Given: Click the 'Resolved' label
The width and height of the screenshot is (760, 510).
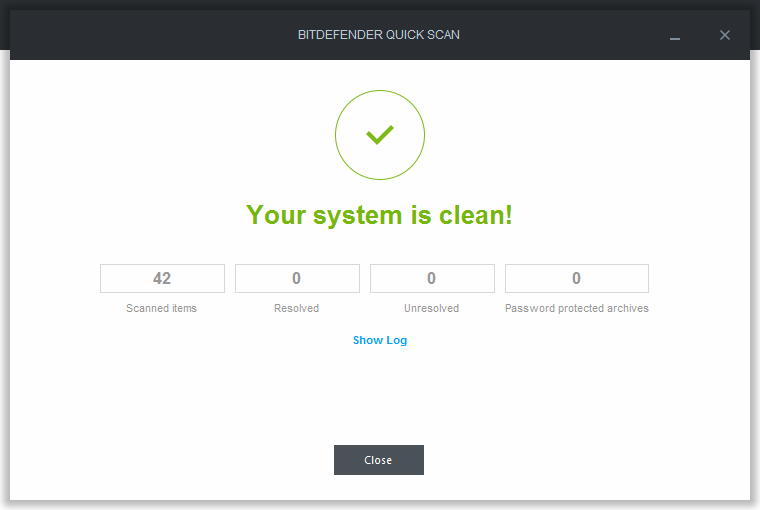Looking at the screenshot, I should click(x=297, y=308).
